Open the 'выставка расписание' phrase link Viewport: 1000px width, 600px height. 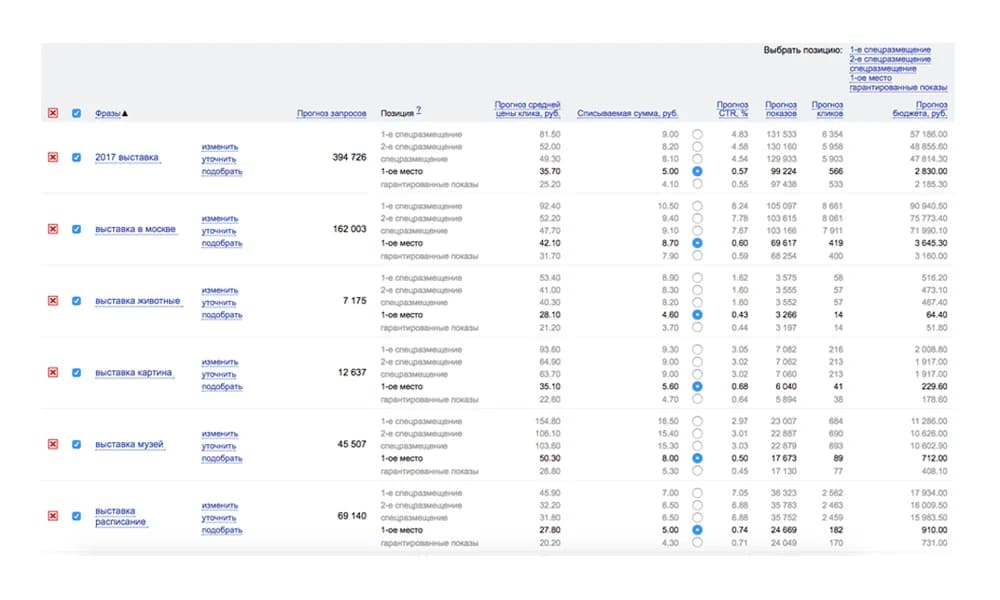click(121, 516)
